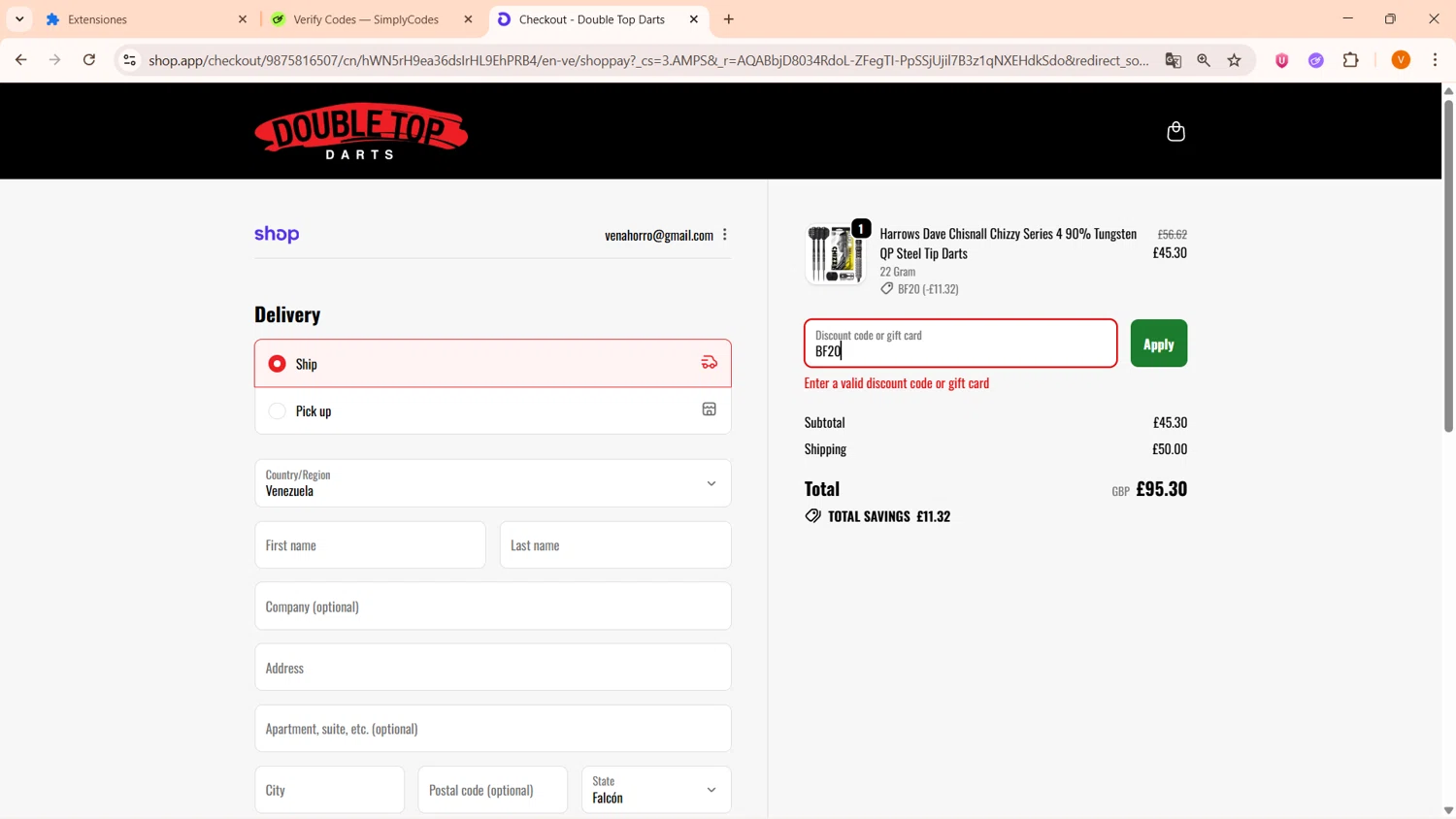Click the browser address bar URL
Image resolution: width=1456 pixels, height=819 pixels.
(x=648, y=60)
